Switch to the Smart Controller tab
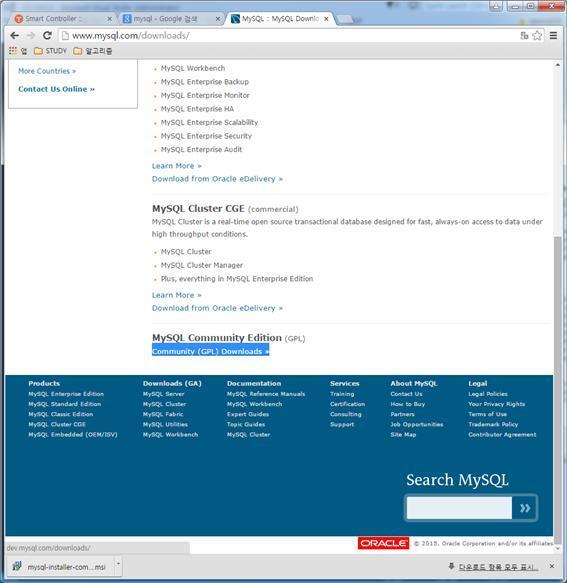The height and width of the screenshot is (583, 567). [x=61, y=19]
